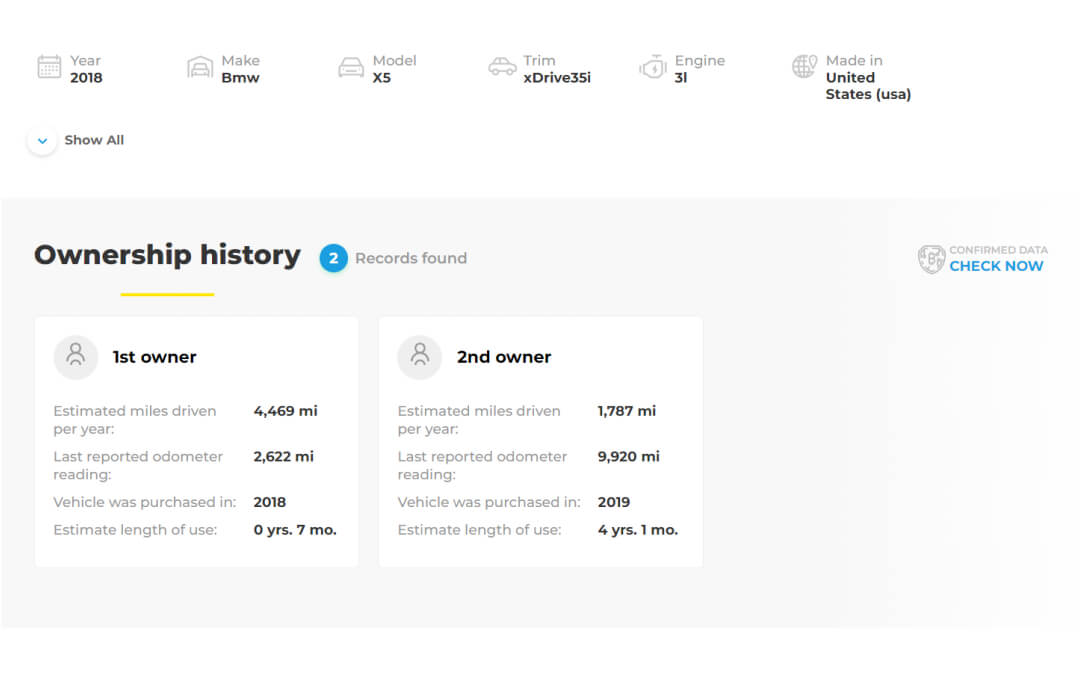This screenshot has width=1080, height=698.
Task: Click the United States (usa) value
Action: (867, 86)
